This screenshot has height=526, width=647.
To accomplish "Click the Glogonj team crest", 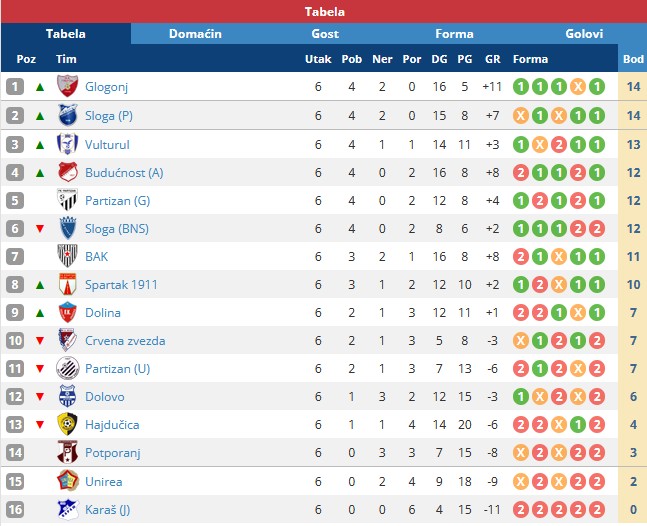I will pyautogui.click(x=67, y=86).
